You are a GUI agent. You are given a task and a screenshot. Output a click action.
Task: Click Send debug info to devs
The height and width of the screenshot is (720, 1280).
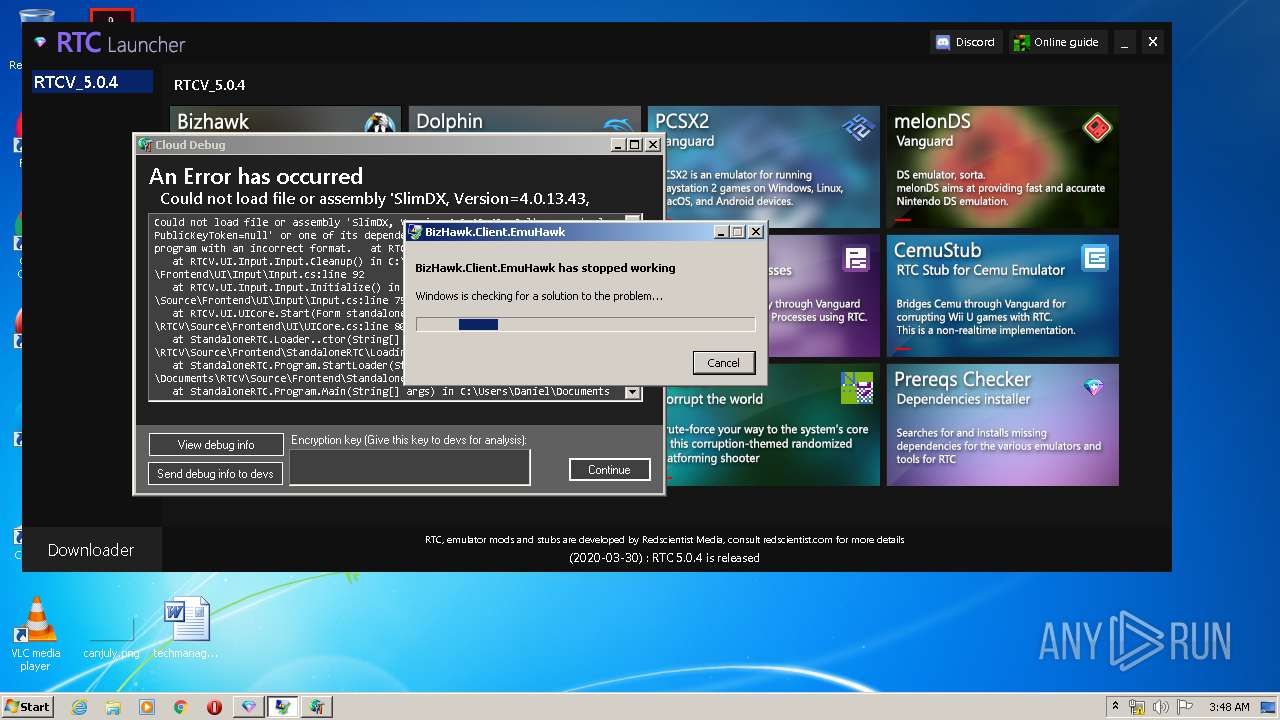(x=216, y=474)
